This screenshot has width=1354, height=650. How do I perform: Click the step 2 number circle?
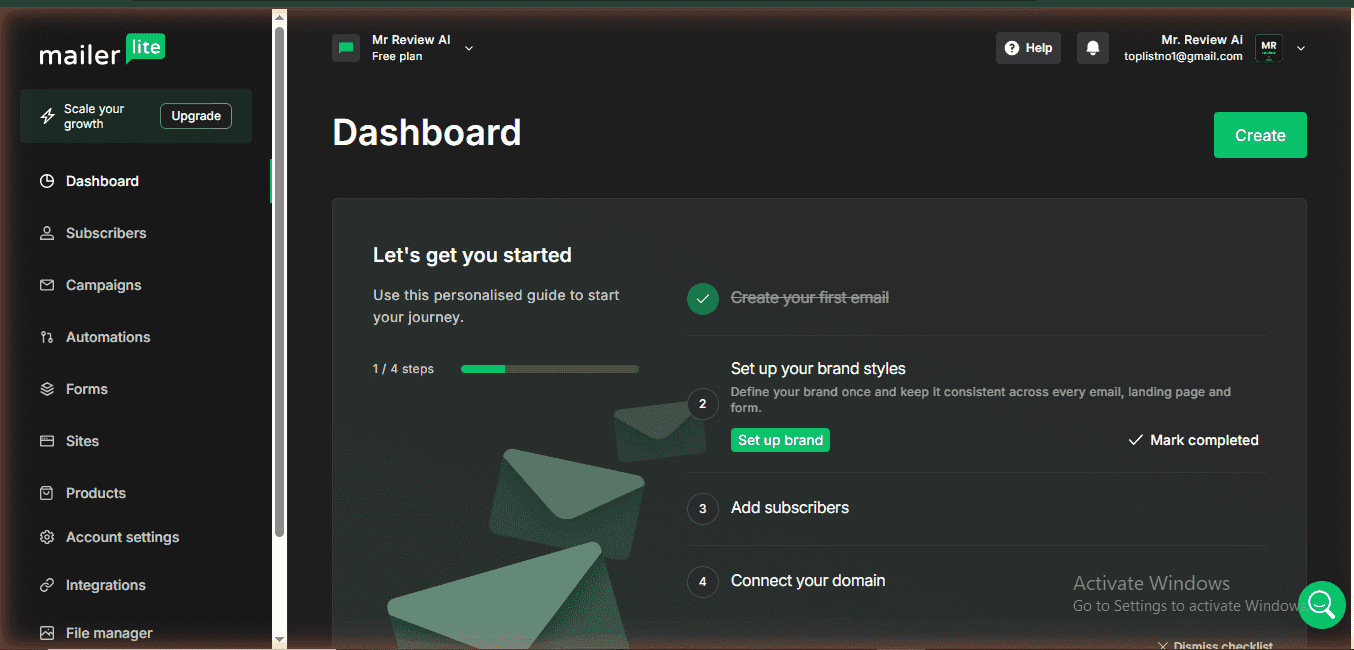click(703, 404)
